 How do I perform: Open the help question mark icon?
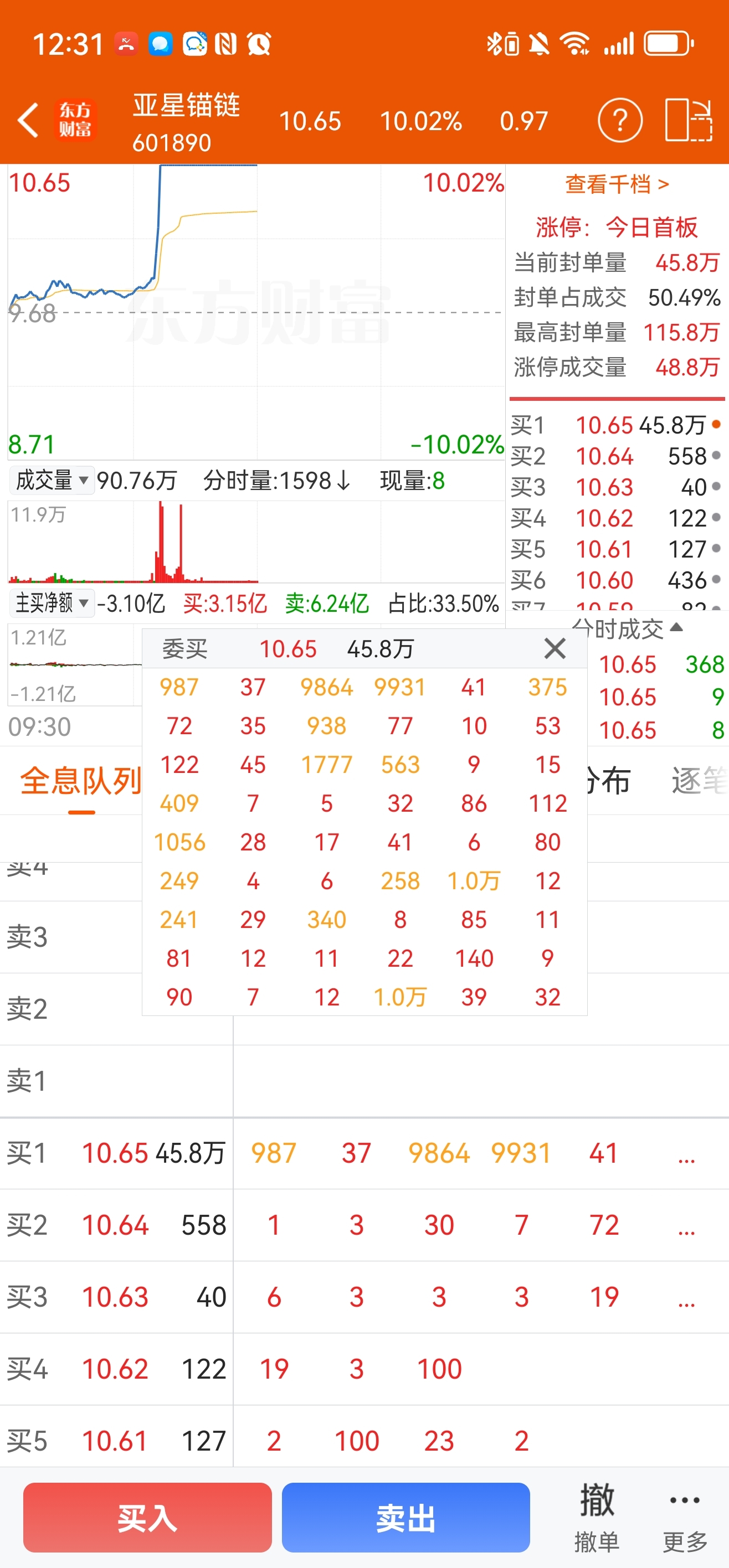point(620,120)
